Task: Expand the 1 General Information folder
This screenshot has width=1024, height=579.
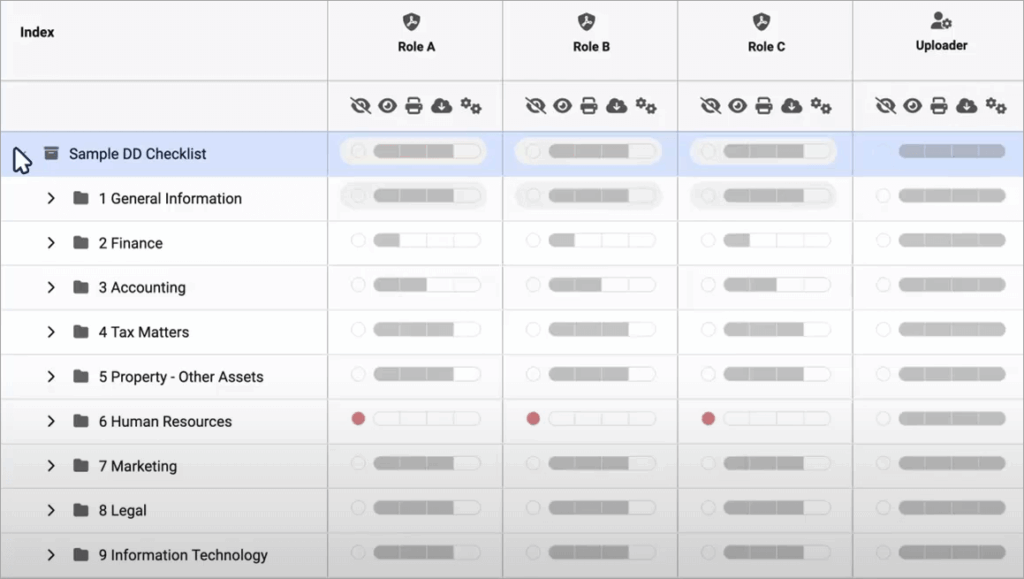Action: pos(49,198)
